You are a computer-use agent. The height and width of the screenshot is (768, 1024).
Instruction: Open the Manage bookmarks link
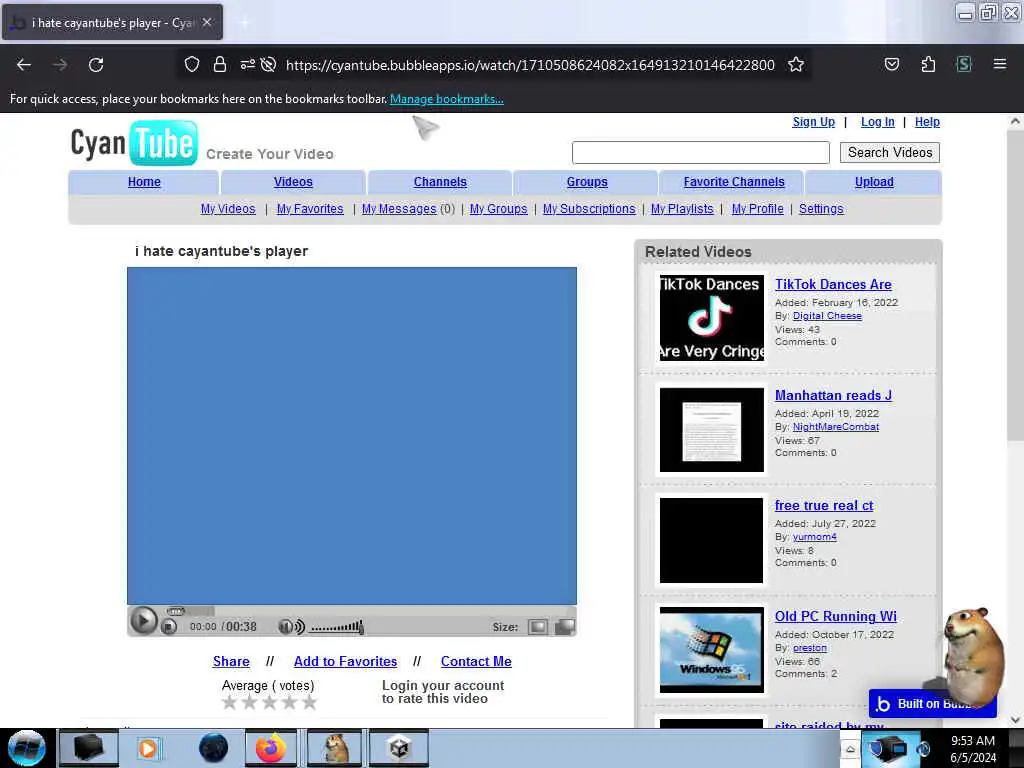(x=447, y=99)
